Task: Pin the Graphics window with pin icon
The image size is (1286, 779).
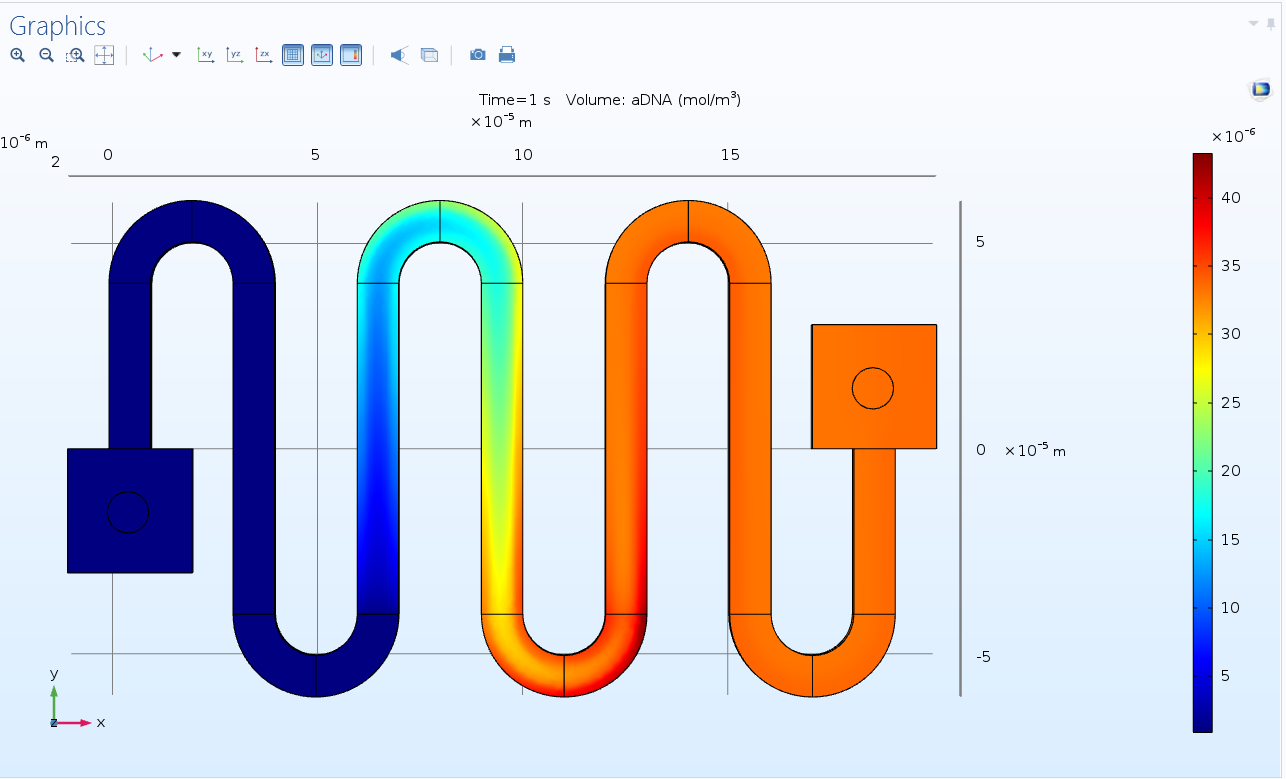Action: pyautogui.click(x=1271, y=24)
